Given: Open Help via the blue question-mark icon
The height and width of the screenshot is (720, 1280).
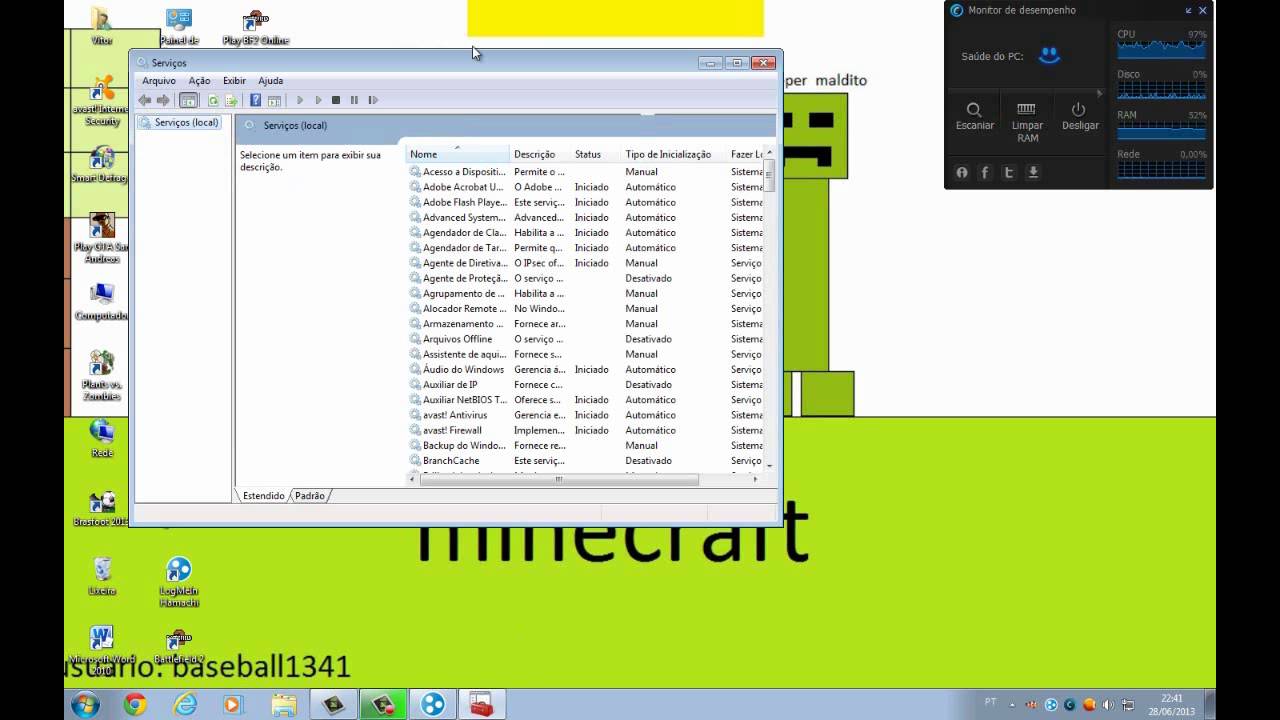Looking at the screenshot, I should [x=255, y=100].
